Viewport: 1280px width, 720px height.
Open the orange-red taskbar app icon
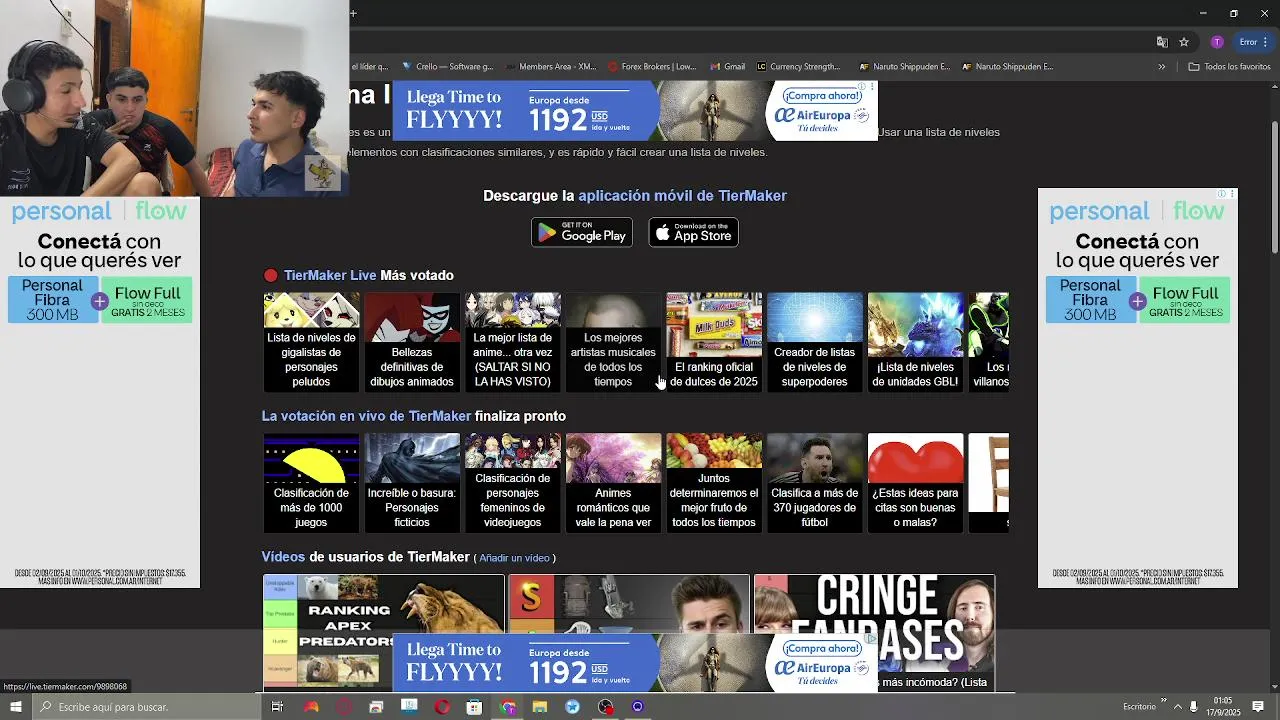click(311, 707)
